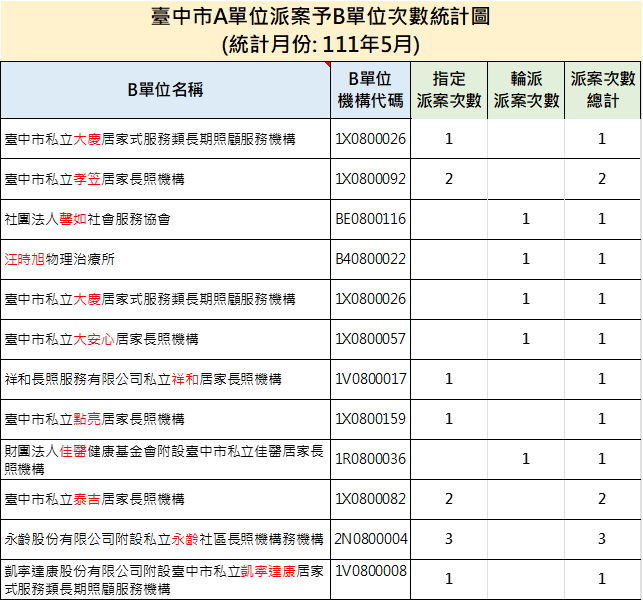Viewport: 643px width, 601px height.
Task: Click the 輪派 count 1 in the 汪時旭 row
Action: [x=526, y=259]
